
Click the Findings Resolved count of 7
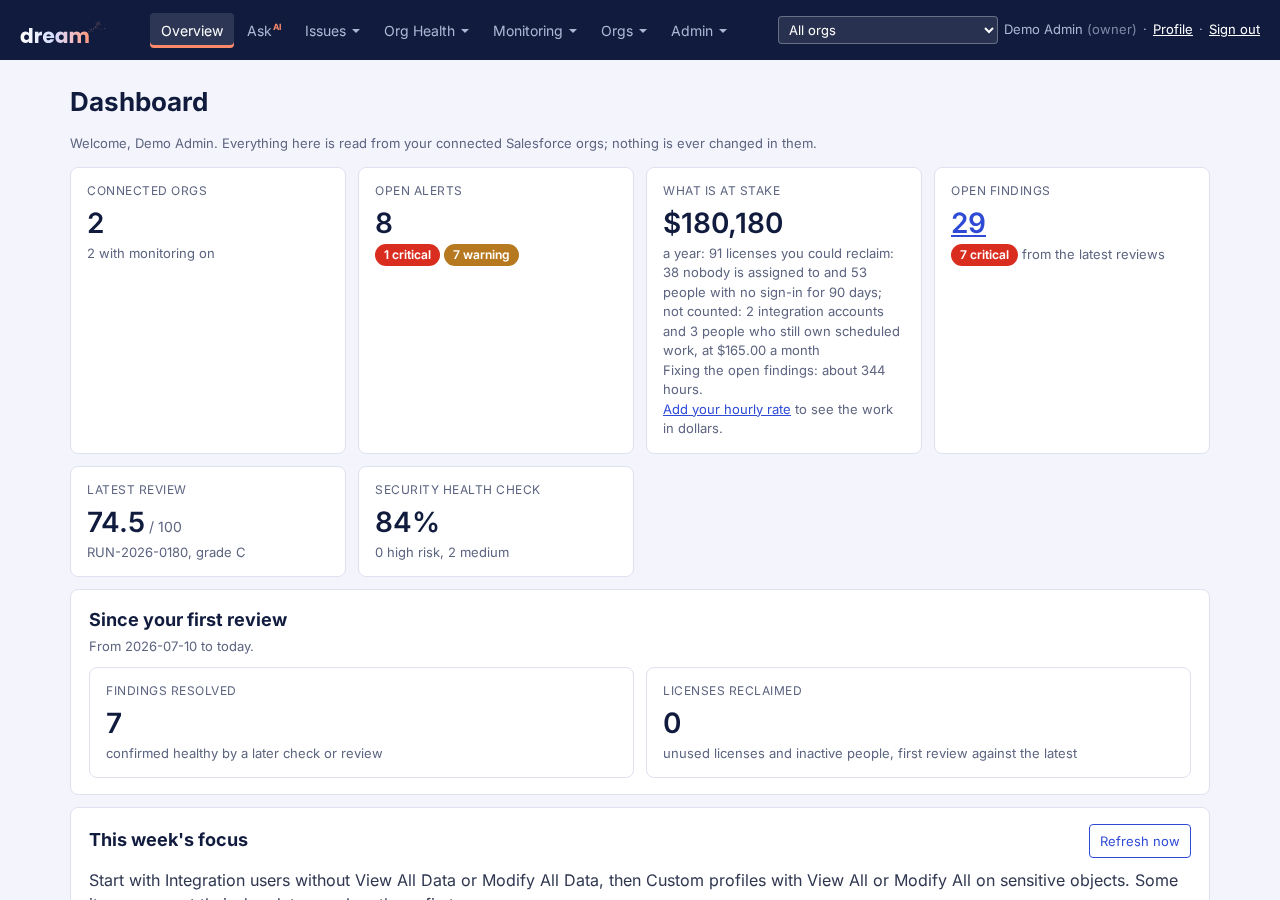114,722
